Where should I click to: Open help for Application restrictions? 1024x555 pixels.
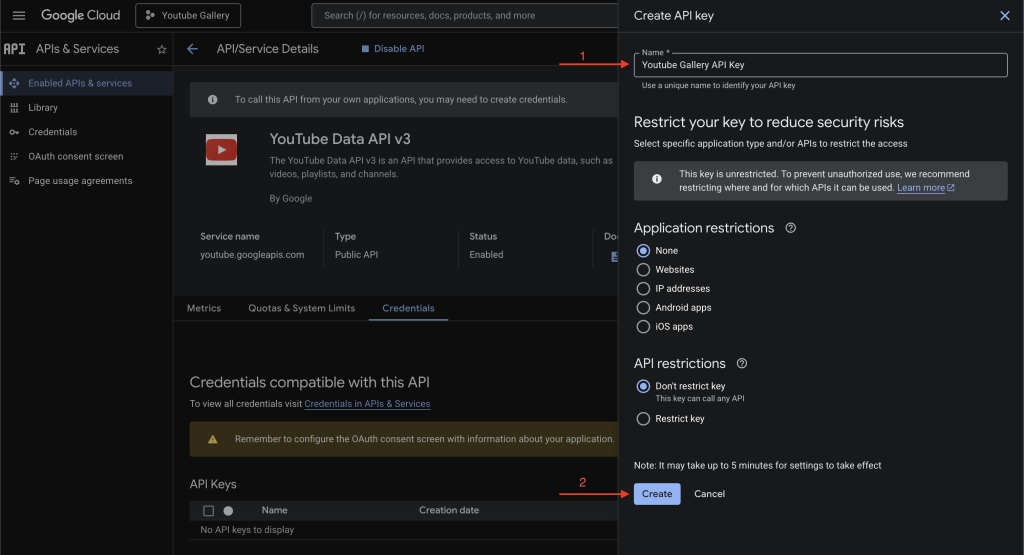click(791, 228)
